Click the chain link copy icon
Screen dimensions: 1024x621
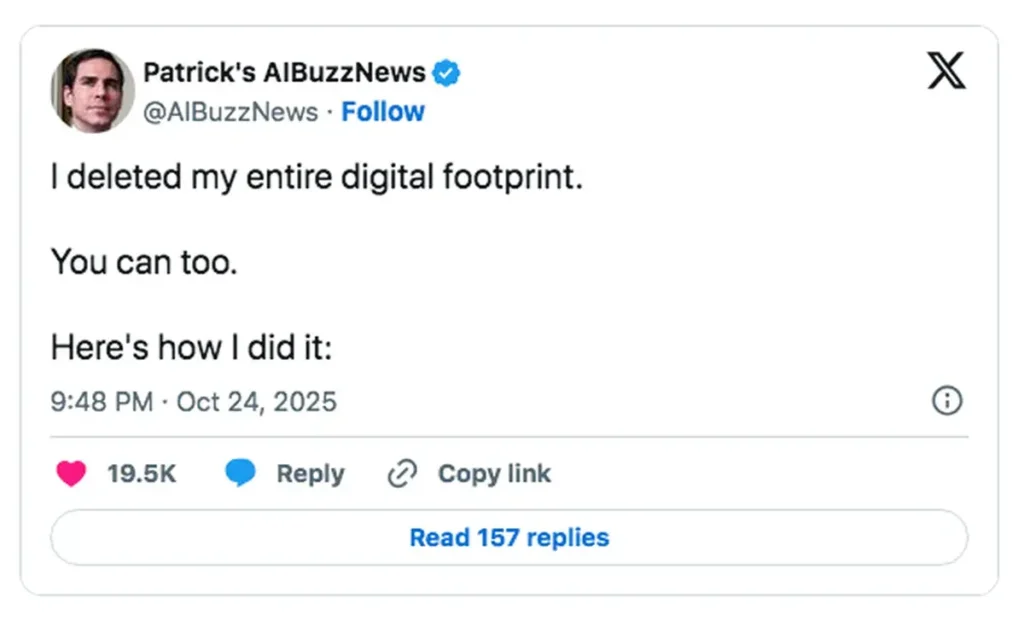(401, 474)
